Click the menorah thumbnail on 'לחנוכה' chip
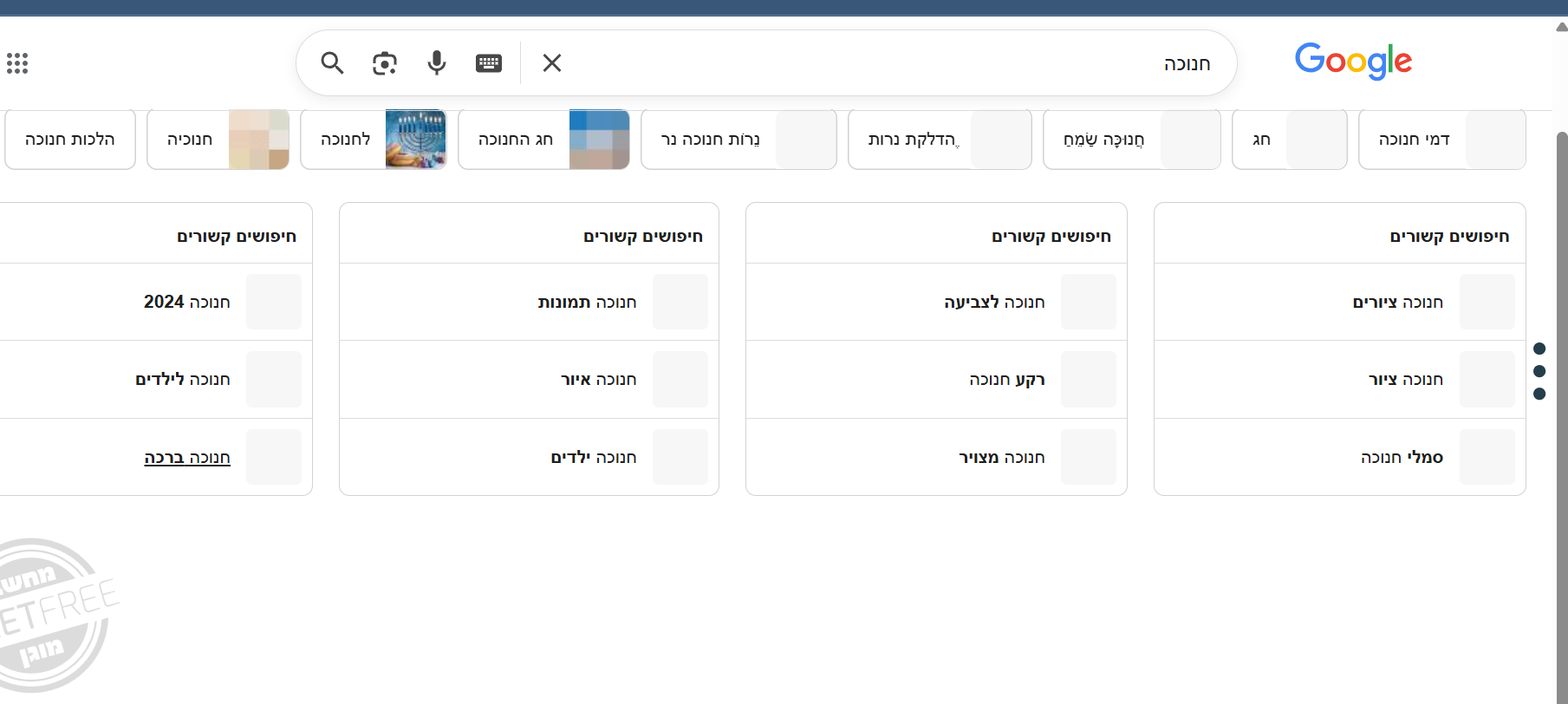 pyautogui.click(x=415, y=140)
